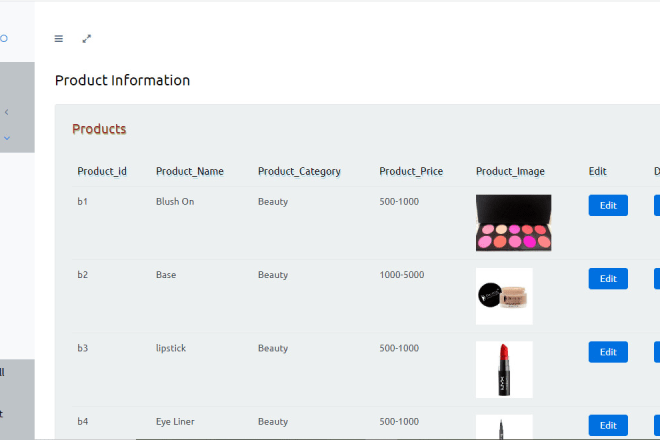
Task: Click the Delete button in b3 row
Action: click(x=656, y=352)
